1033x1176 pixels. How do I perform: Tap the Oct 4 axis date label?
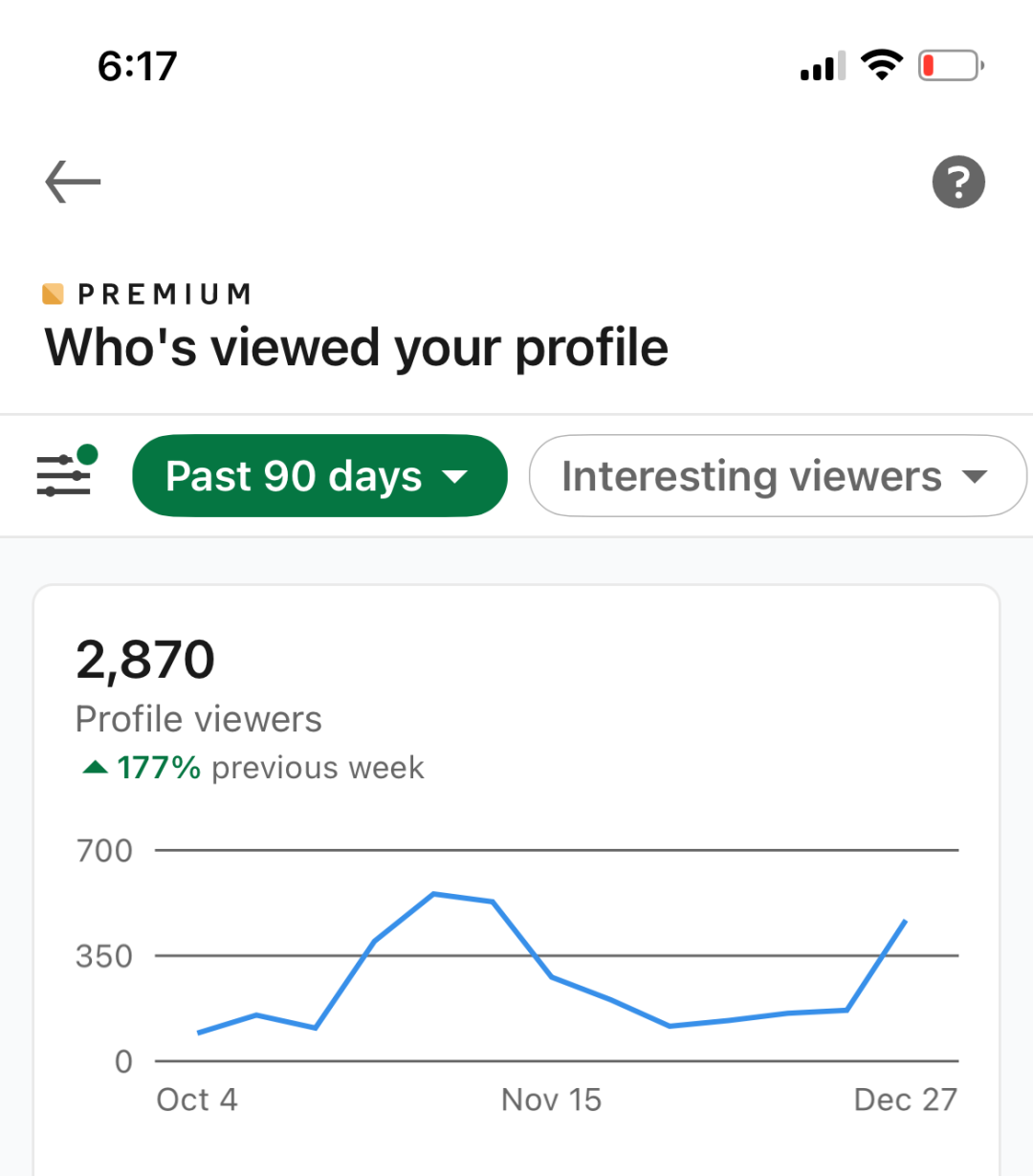tap(197, 1100)
